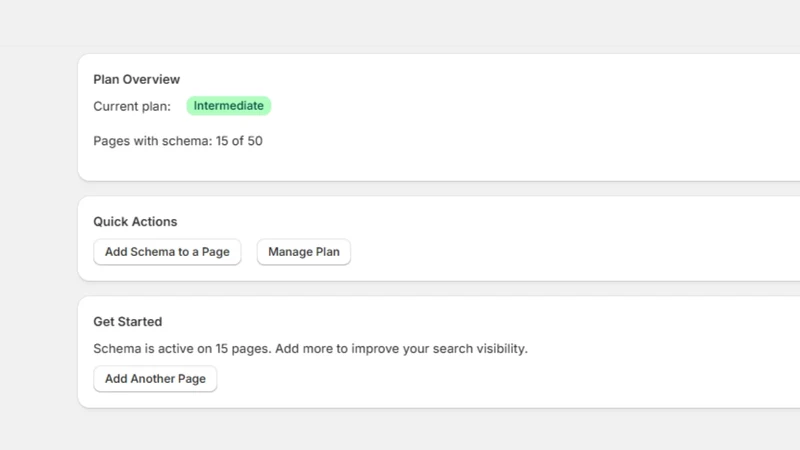Image resolution: width=800 pixels, height=450 pixels.
Task: Click the 'Pages with schema: 15 of 50' text
Action: click(x=178, y=141)
